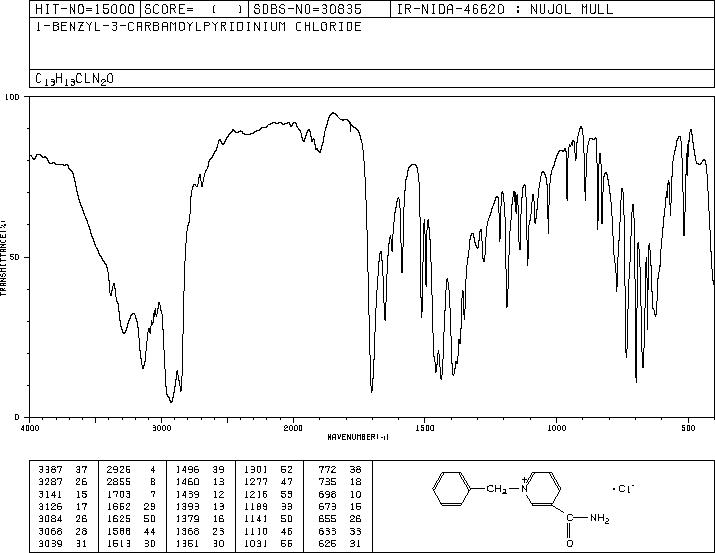Viewport: 715px width, 553px height.
Task: Select peak value 1460
Action: pyautogui.click(x=187, y=482)
